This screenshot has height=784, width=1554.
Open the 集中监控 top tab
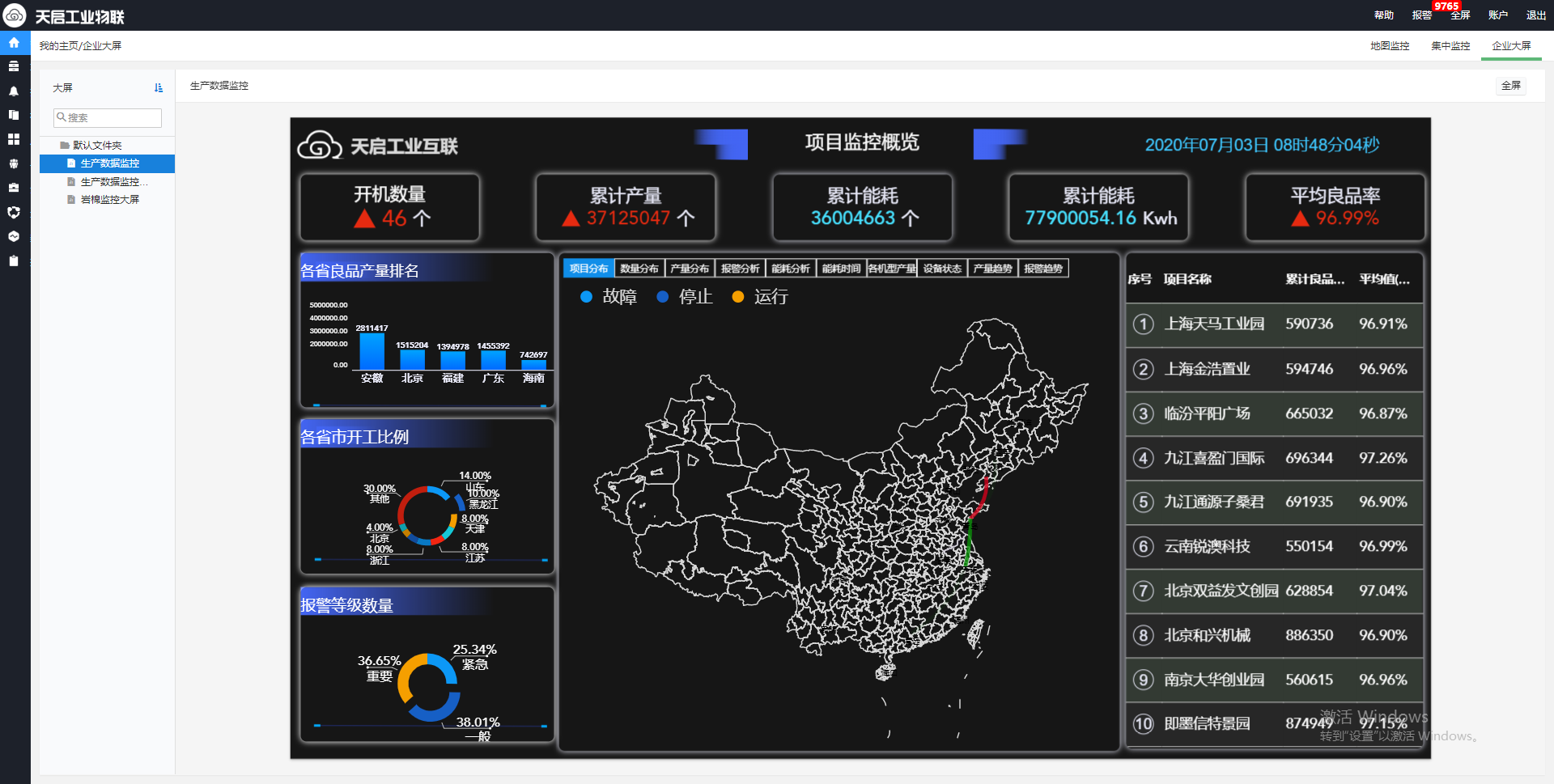click(1450, 46)
